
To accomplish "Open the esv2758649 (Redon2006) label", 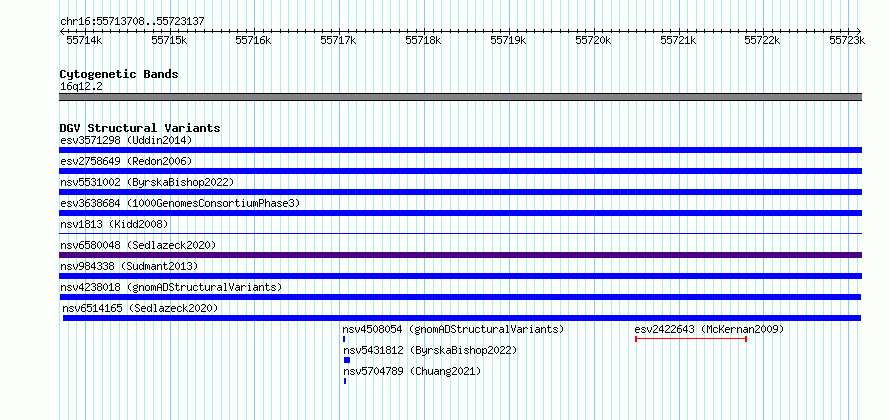I will (x=126, y=161).
